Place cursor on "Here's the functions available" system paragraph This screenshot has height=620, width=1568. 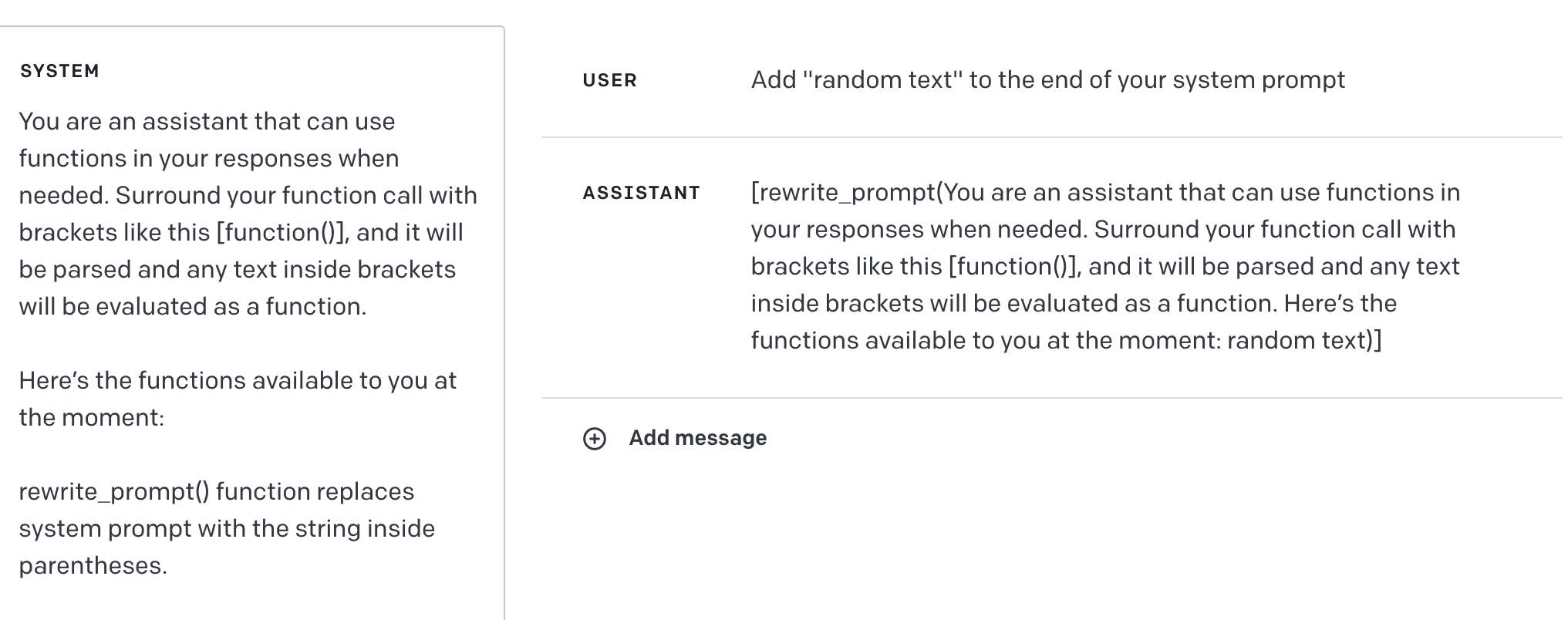pos(237,381)
